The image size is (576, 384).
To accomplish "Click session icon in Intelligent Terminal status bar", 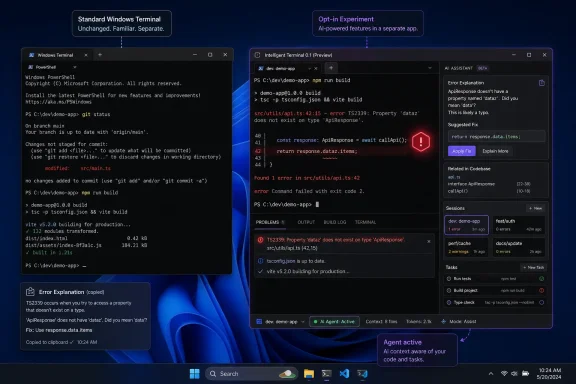I will (x=259, y=322).
